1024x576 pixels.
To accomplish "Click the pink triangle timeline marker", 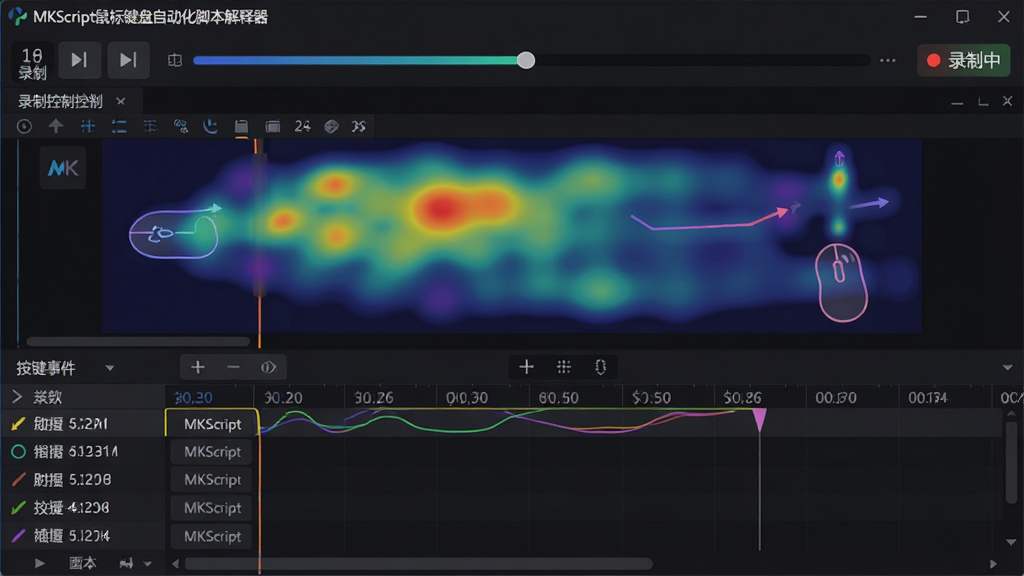I will click(760, 419).
